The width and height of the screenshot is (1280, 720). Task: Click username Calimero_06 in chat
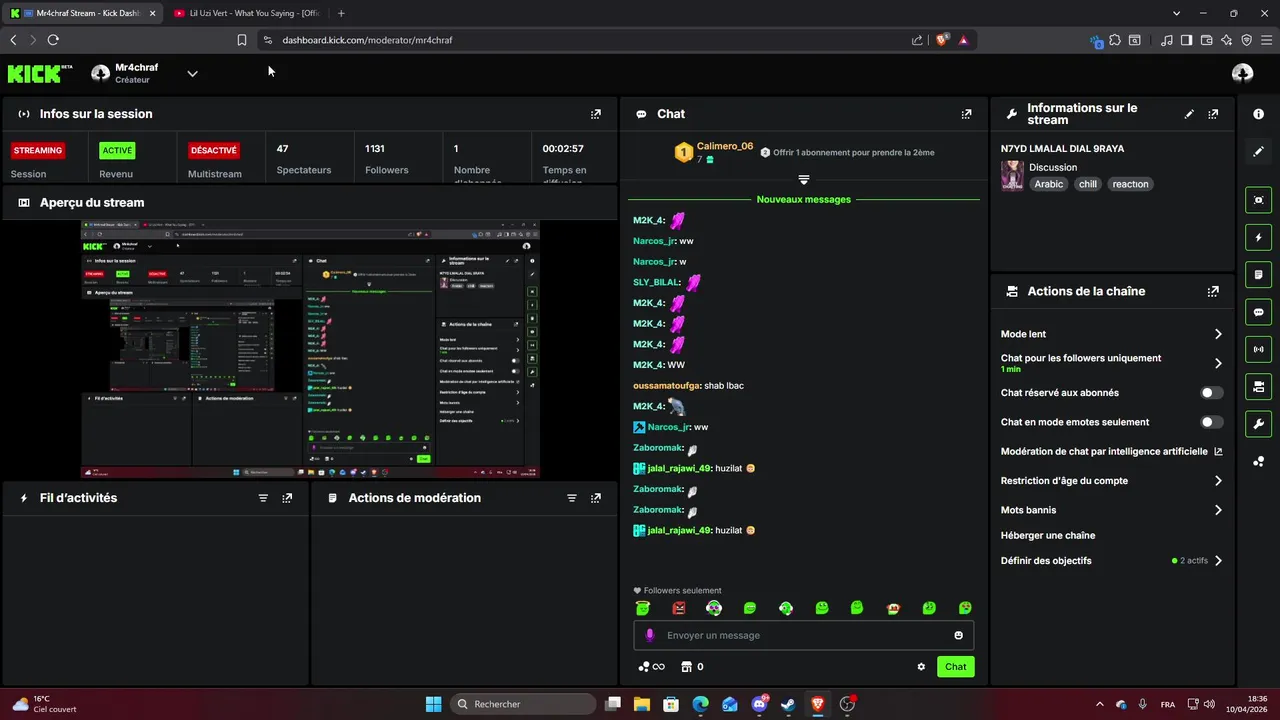(724, 147)
